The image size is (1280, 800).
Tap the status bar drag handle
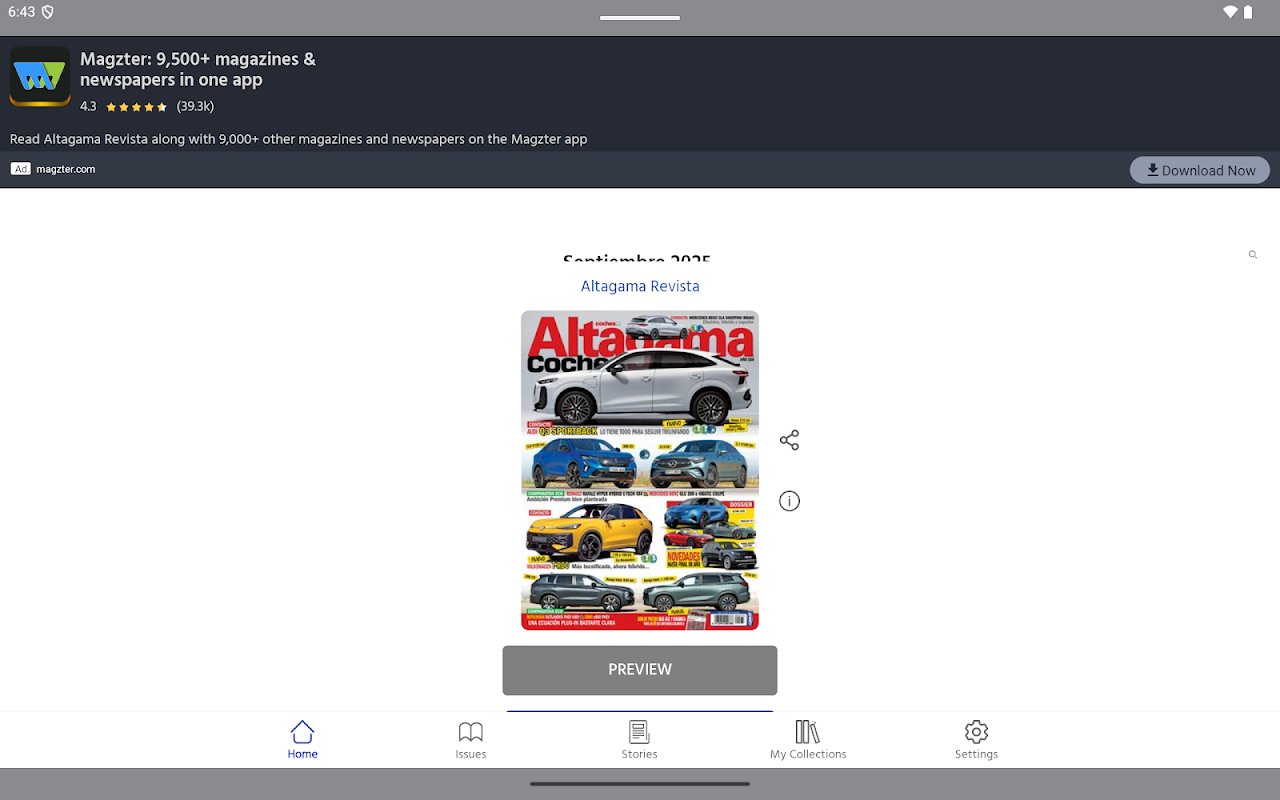(640, 18)
